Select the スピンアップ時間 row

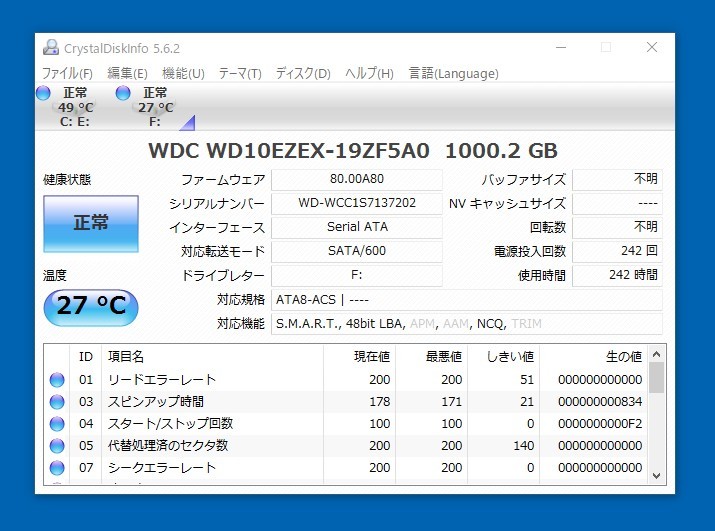pyautogui.click(x=346, y=402)
